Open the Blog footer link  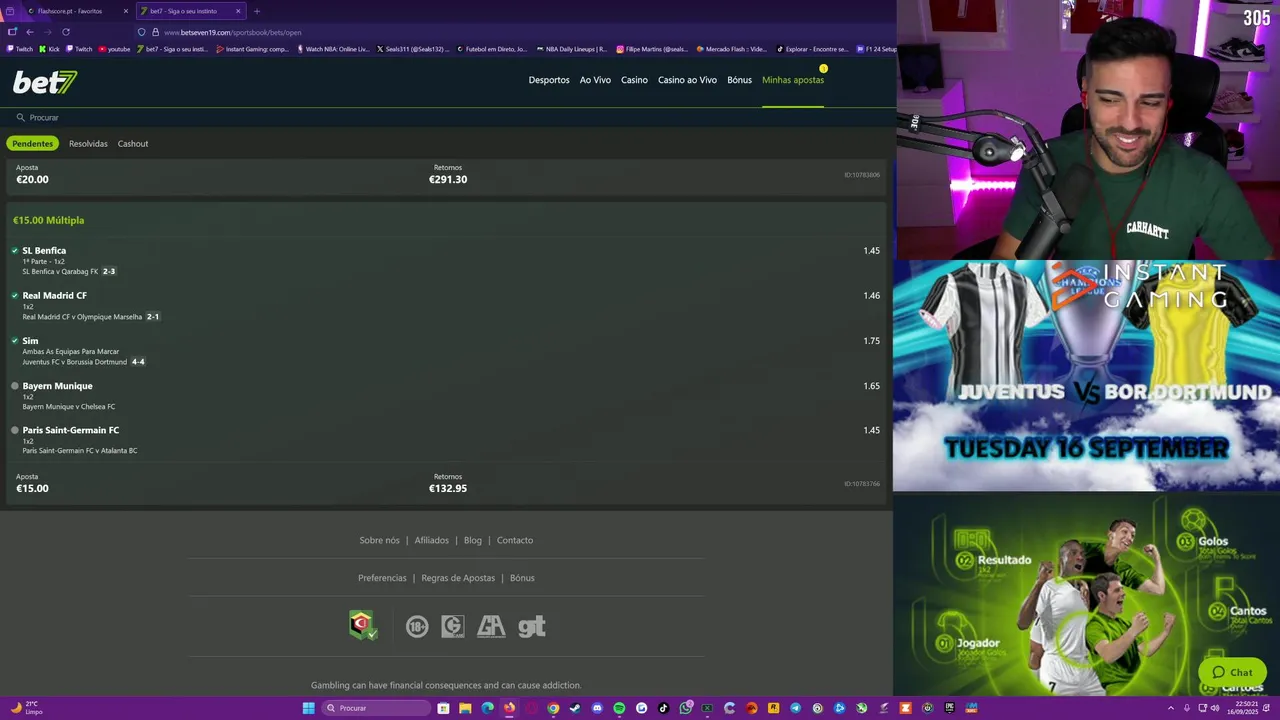pyautogui.click(x=473, y=541)
